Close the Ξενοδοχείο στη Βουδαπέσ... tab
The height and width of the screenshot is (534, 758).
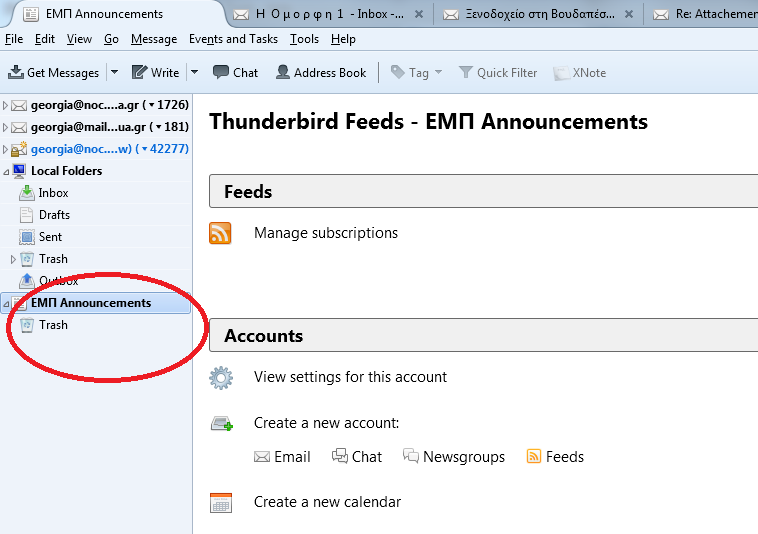(x=629, y=14)
